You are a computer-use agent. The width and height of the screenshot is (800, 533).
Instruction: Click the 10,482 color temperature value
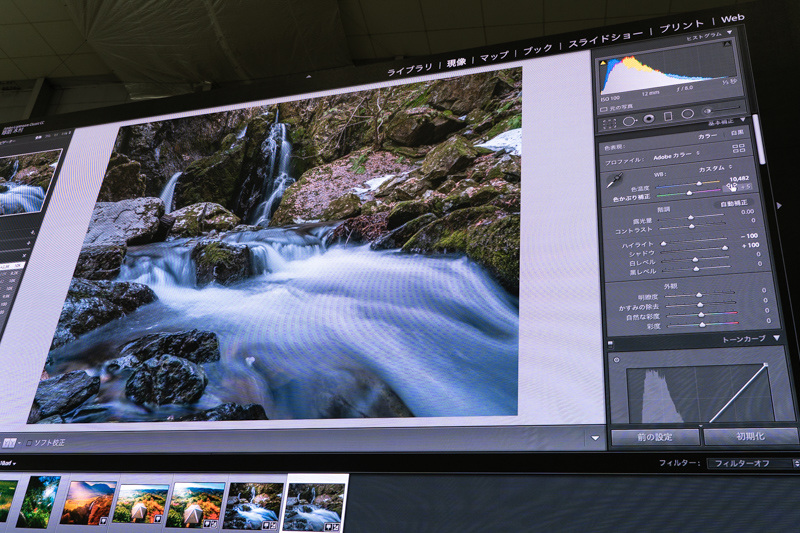(x=739, y=179)
